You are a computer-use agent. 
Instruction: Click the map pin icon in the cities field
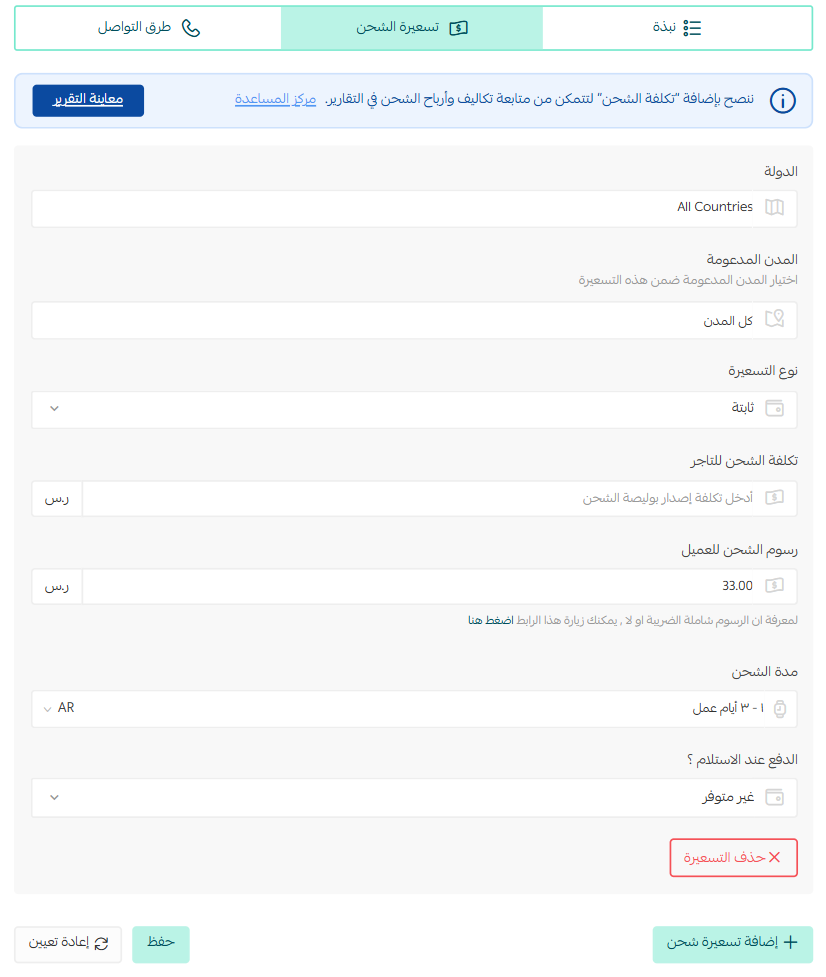pyautogui.click(x=774, y=319)
